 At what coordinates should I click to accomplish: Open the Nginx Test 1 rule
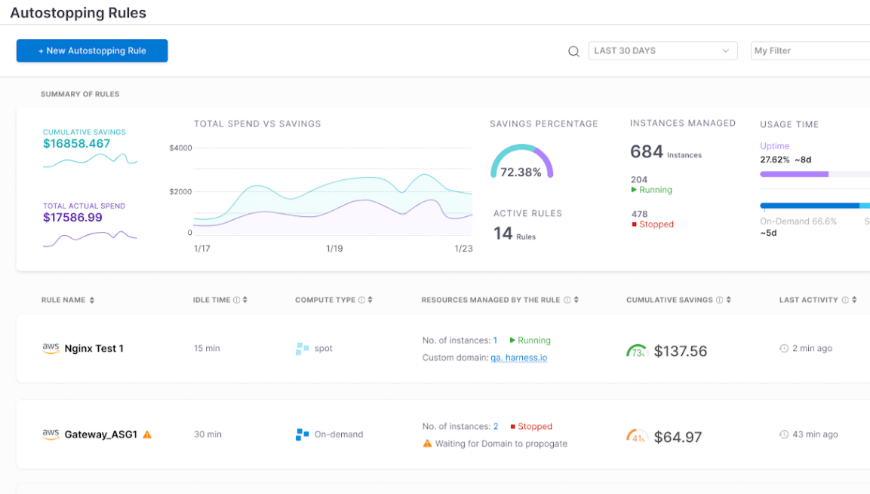pyautogui.click(x=94, y=349)
